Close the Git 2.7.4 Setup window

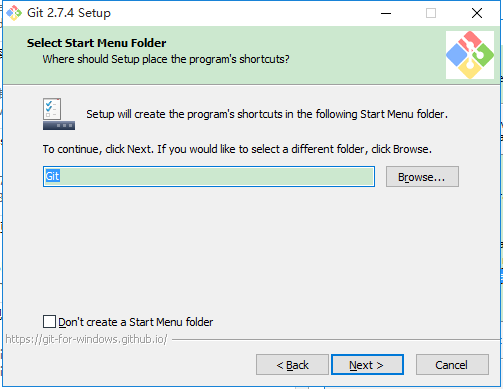[x=477, y=13]
